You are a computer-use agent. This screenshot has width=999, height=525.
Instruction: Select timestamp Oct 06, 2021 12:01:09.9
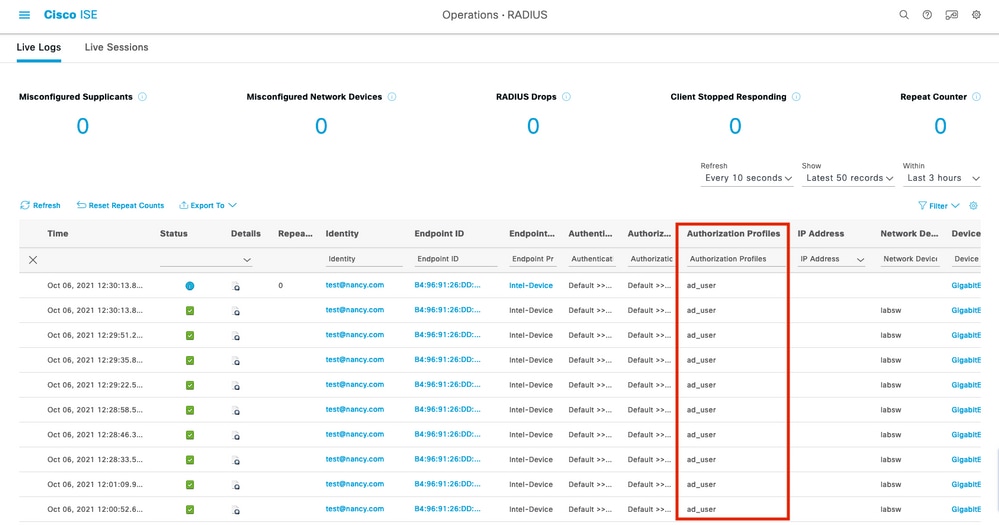tap(95, 484)
